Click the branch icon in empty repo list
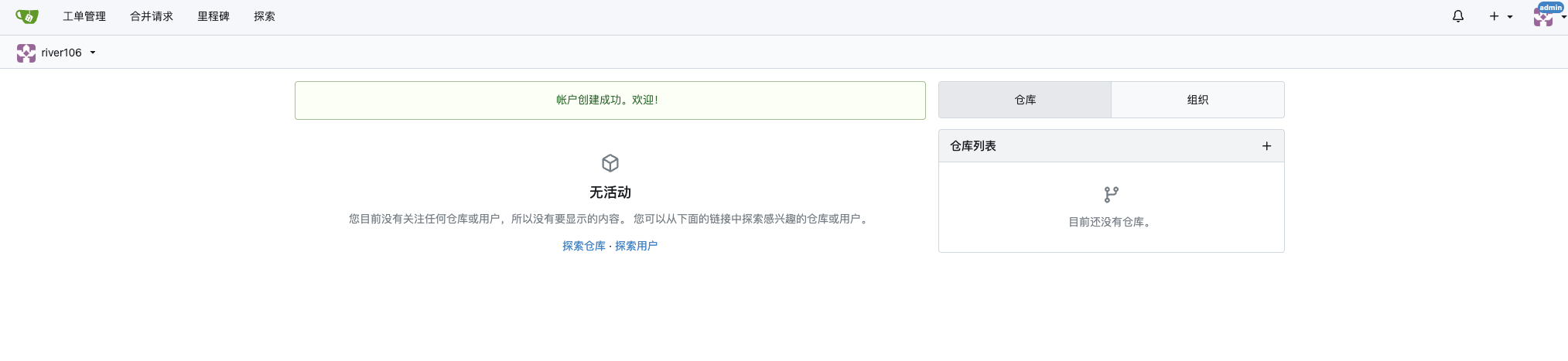The height and width of the screenshot is (361, 1568). [x=1112, y=194]
